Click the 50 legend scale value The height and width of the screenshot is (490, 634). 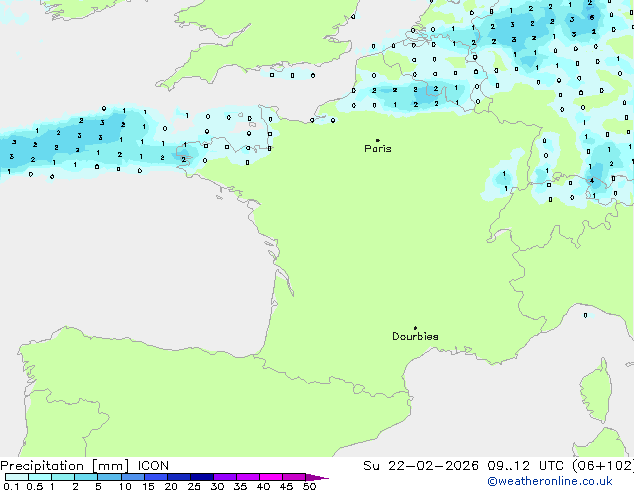coord(309,486)
